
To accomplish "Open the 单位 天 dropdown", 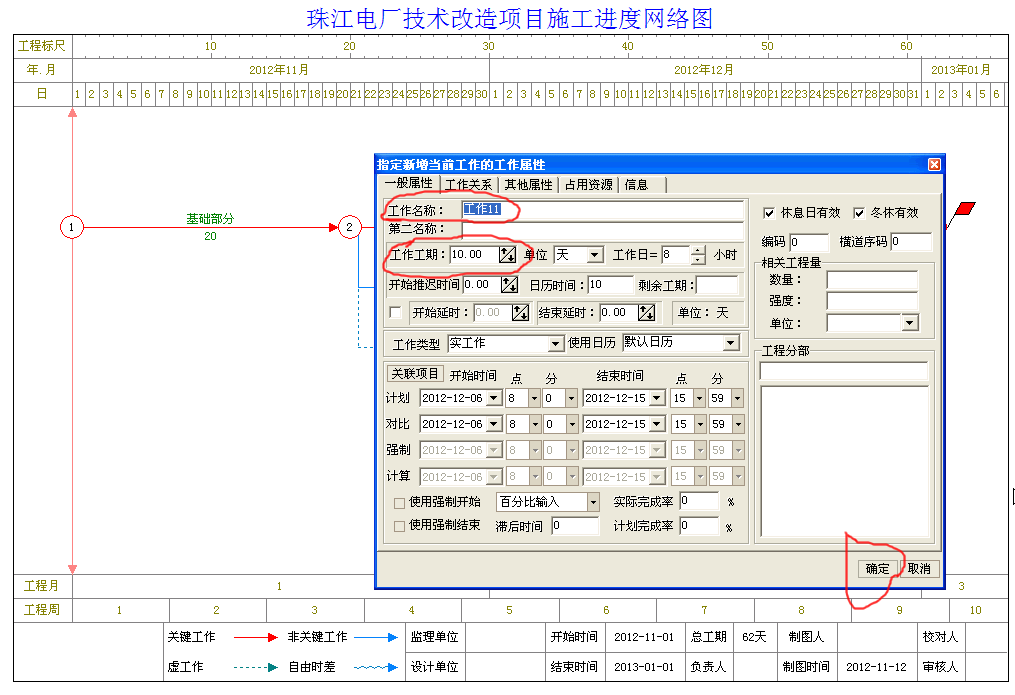I will click(x=595, y=255).
